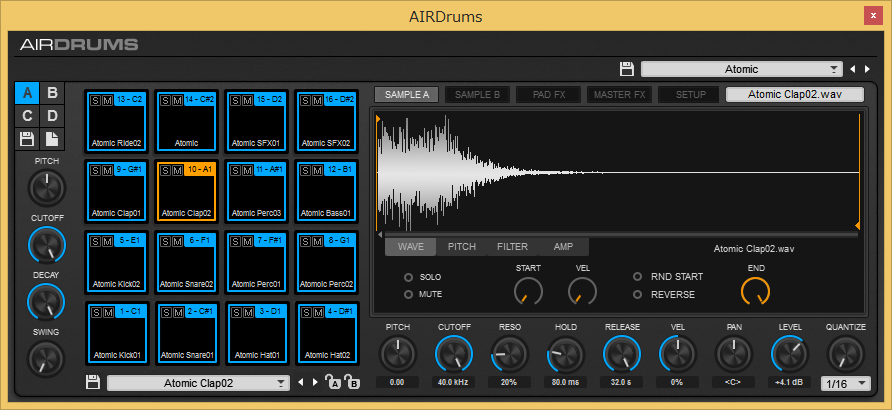The width and height of the screenshot is (892, 410).
Task: Click the SWING knob
Action: pos(47,359)
